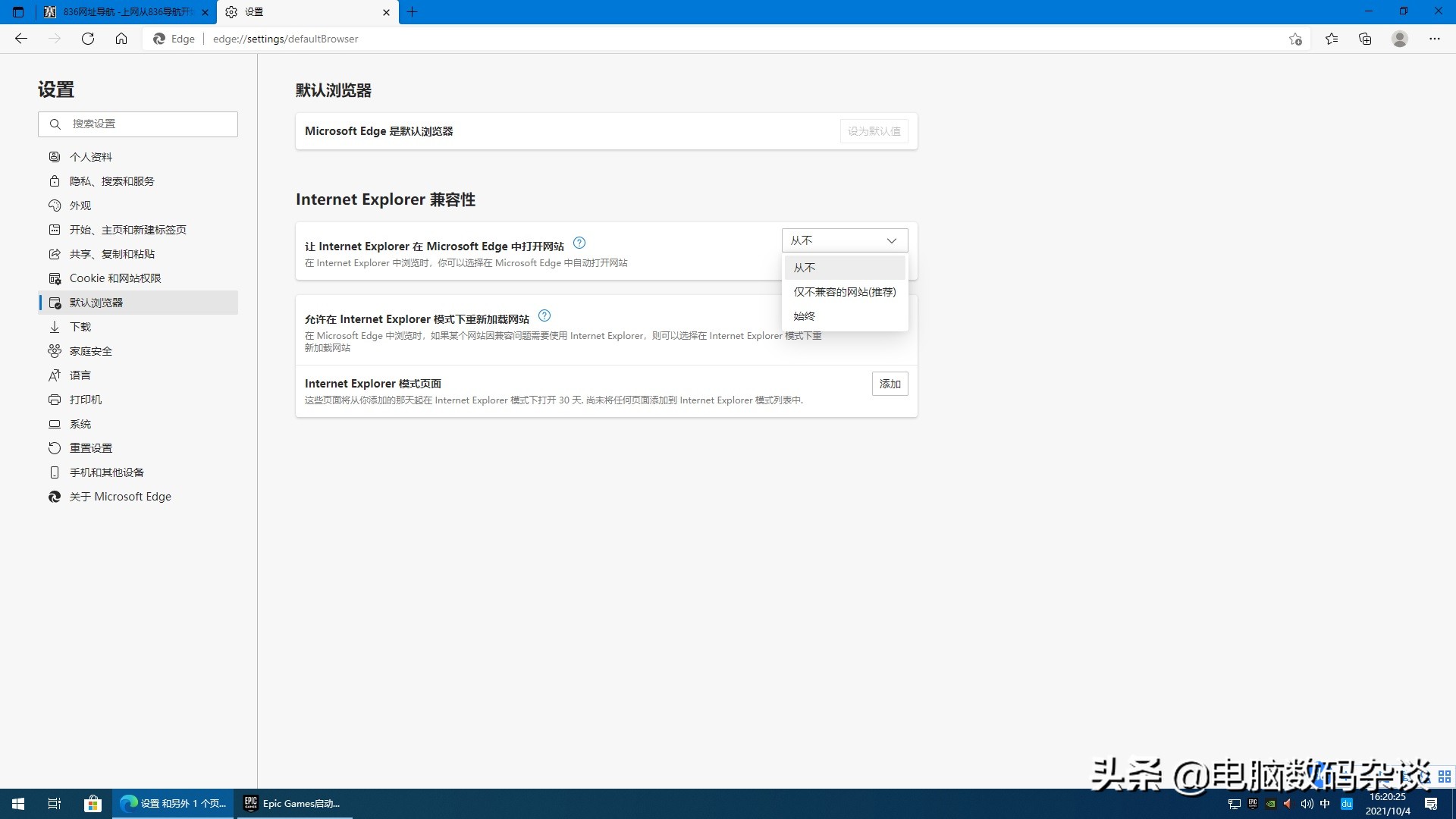The width and height of the screenshot is (1456, 819).
Task: Add this page to favorites icon
Action: point(1295,39)
